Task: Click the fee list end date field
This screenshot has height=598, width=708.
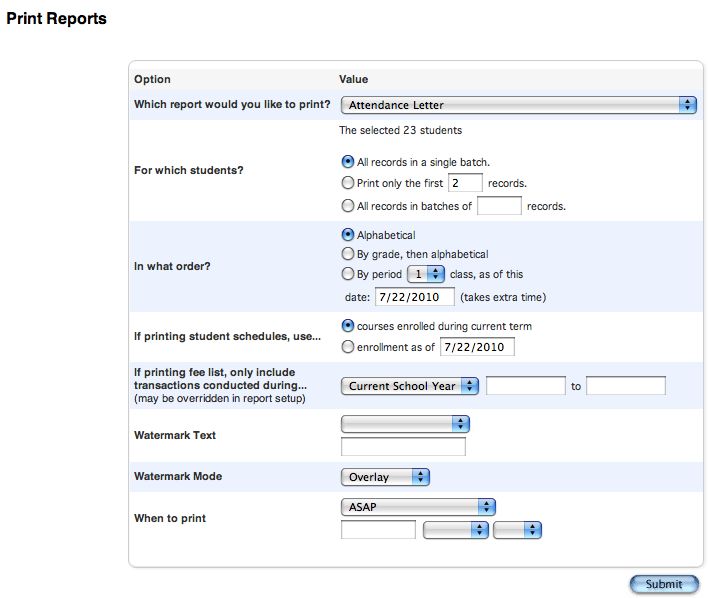Action: pos(626,386)
